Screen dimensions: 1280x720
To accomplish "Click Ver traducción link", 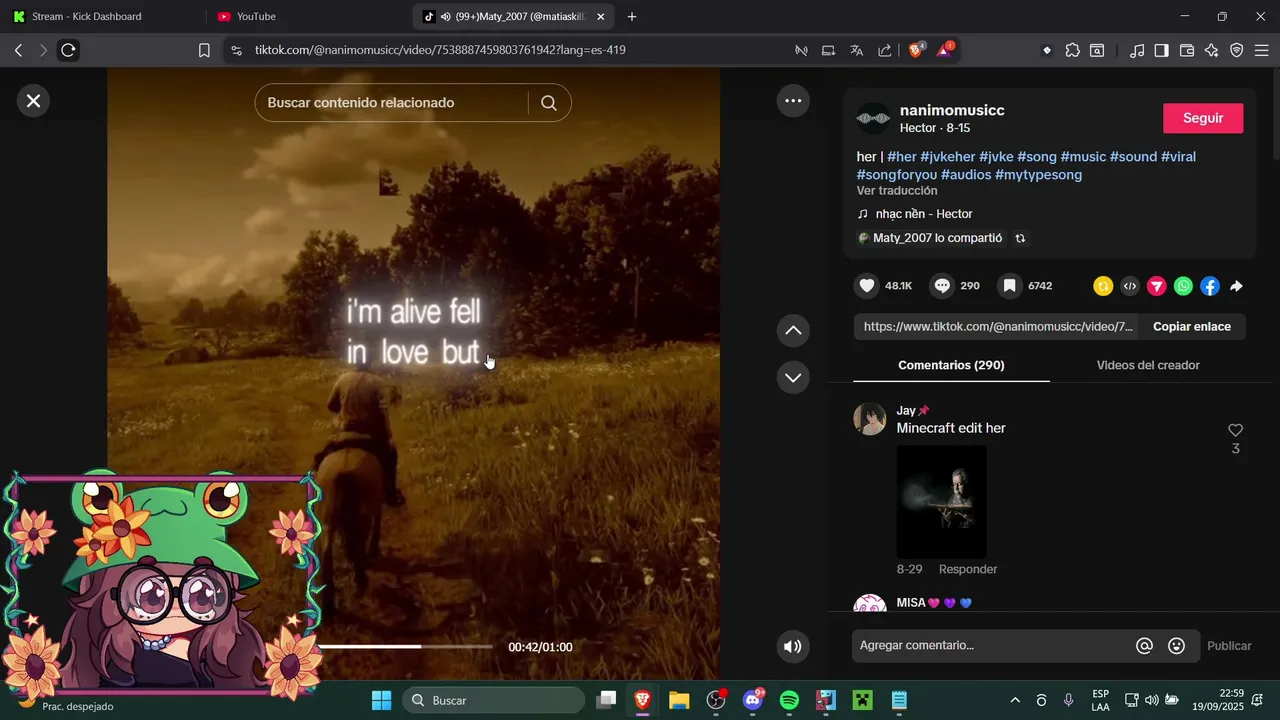I will pyautogui.click(x=897, y=191).
